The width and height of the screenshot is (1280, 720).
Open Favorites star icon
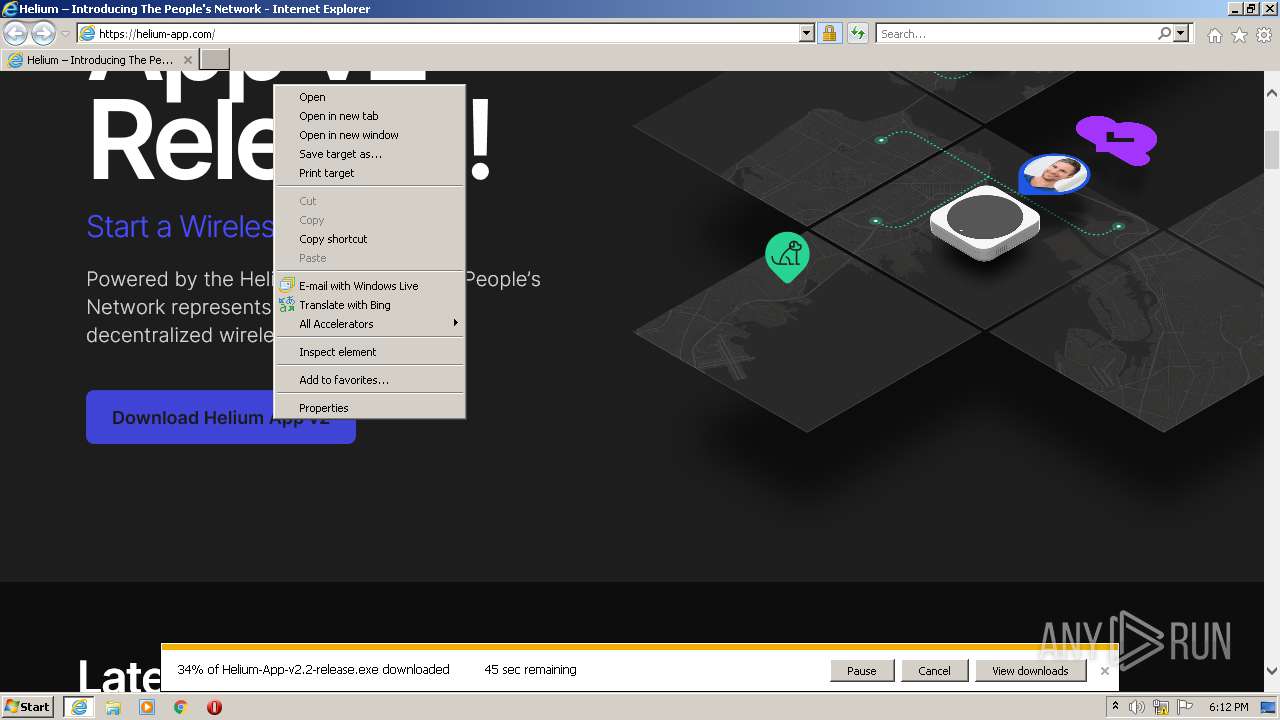[x=1239, y=35]
